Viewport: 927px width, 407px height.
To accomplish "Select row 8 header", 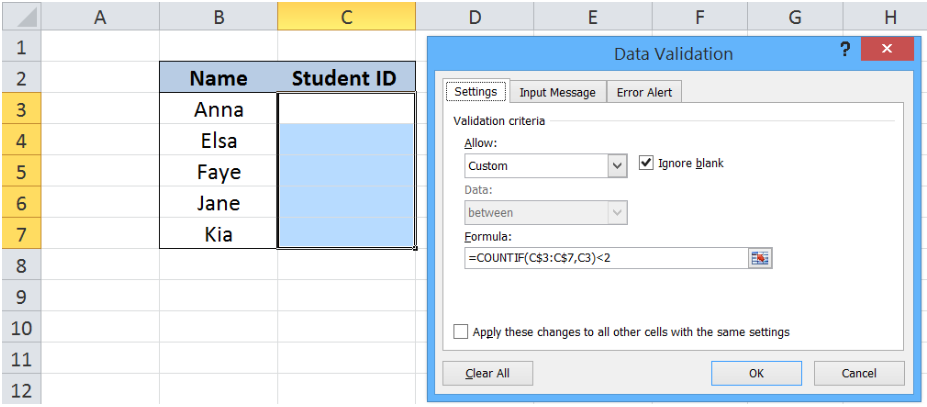I will point(21,265).
